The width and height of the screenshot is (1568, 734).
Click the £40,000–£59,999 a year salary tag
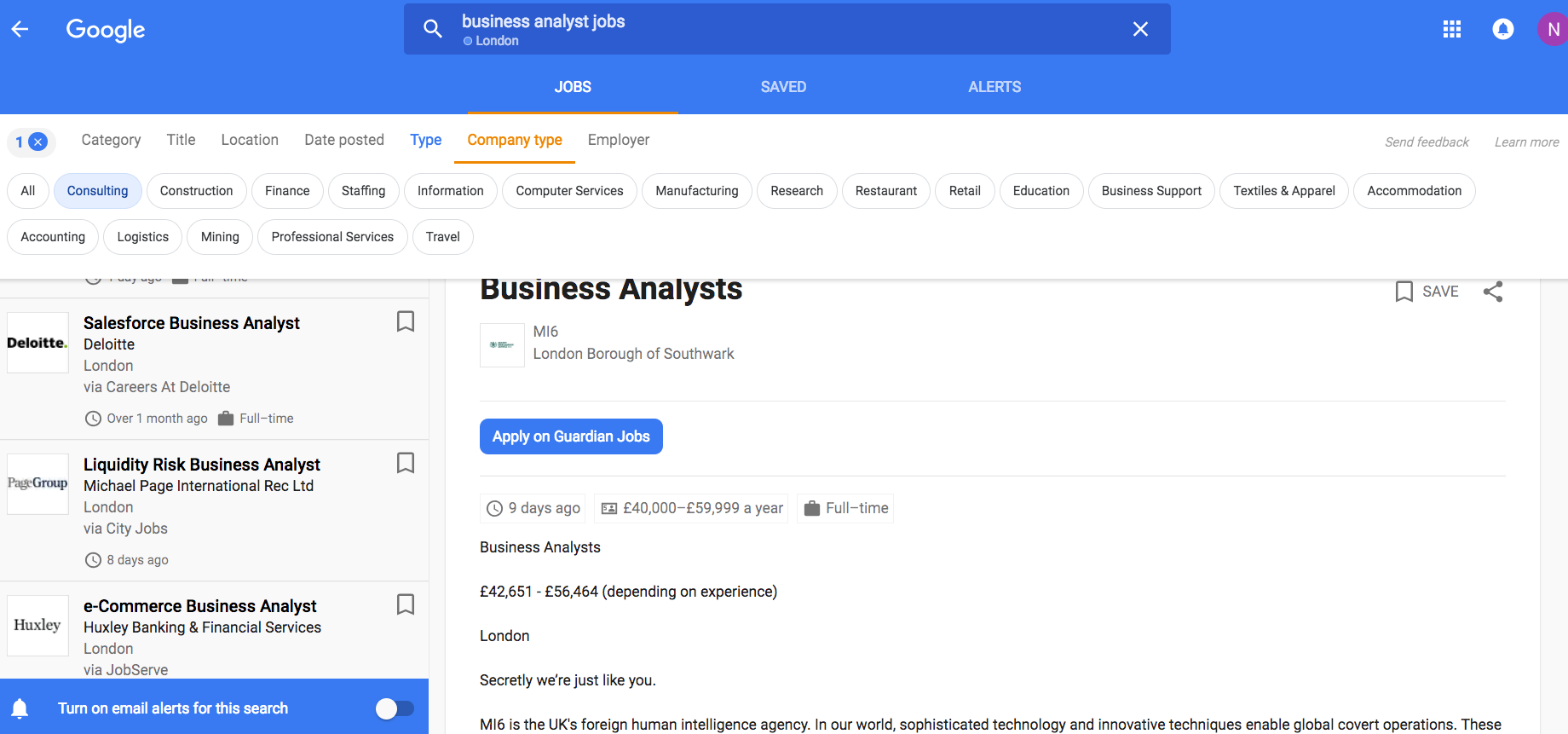tap(691, 508)
